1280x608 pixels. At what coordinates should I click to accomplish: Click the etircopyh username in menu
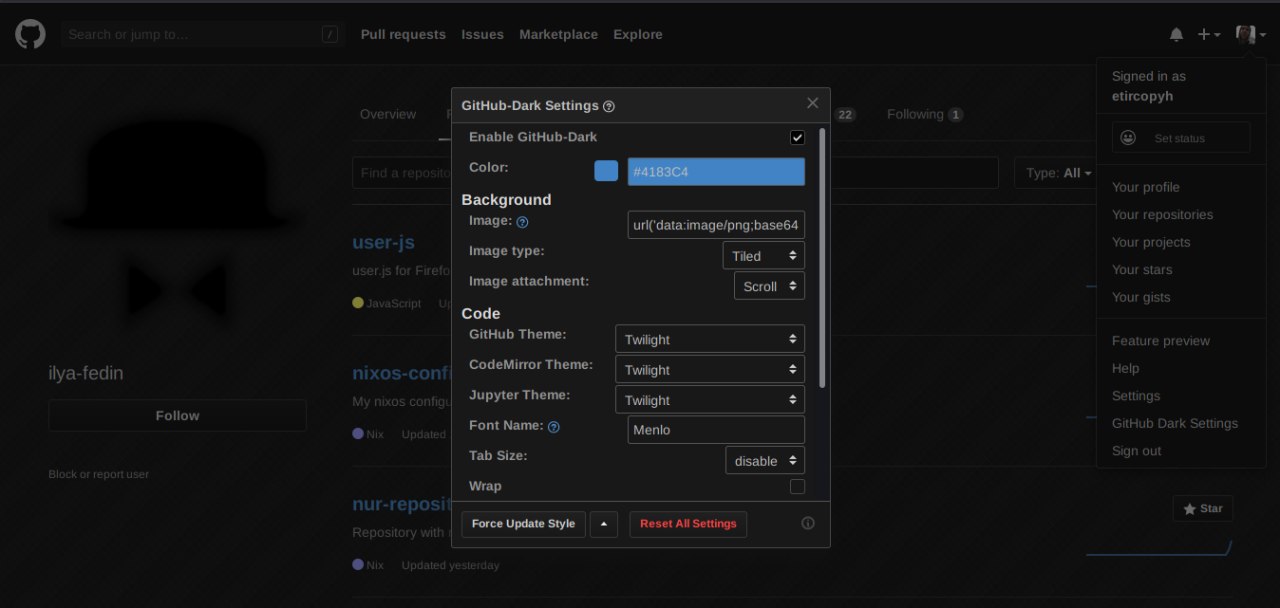tap(1142, 96)
